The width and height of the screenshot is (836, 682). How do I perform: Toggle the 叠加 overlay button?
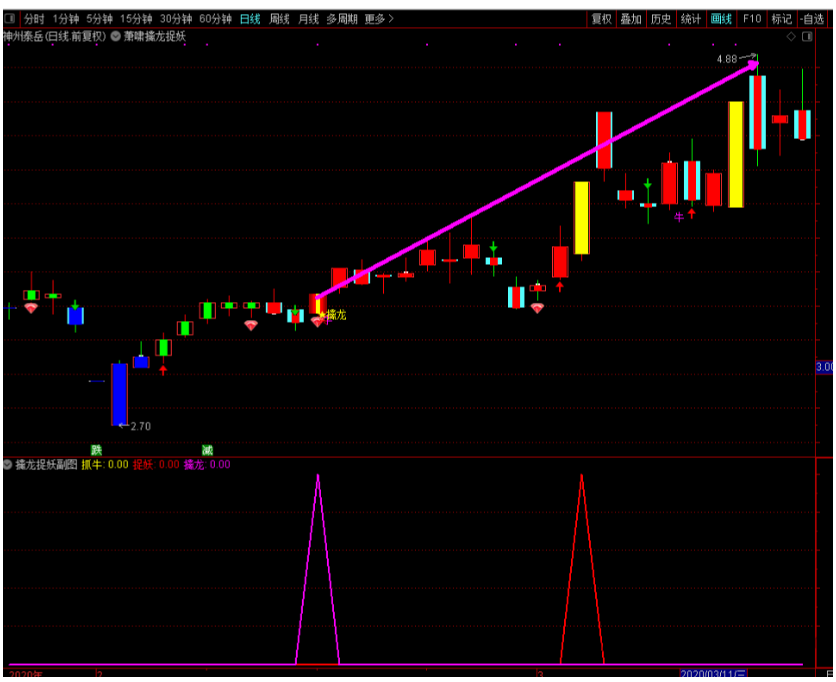pyautogui.click(x=631, y=19)
